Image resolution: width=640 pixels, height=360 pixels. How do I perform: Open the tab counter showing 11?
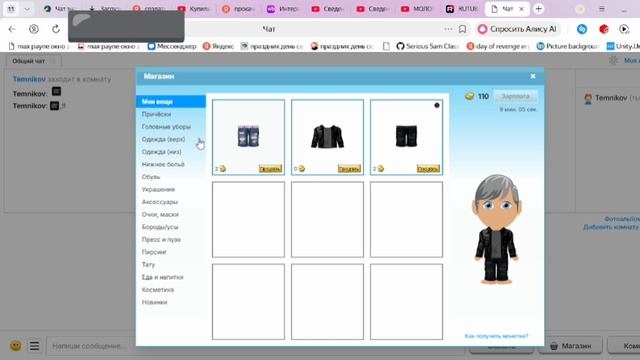click(11, 9)
